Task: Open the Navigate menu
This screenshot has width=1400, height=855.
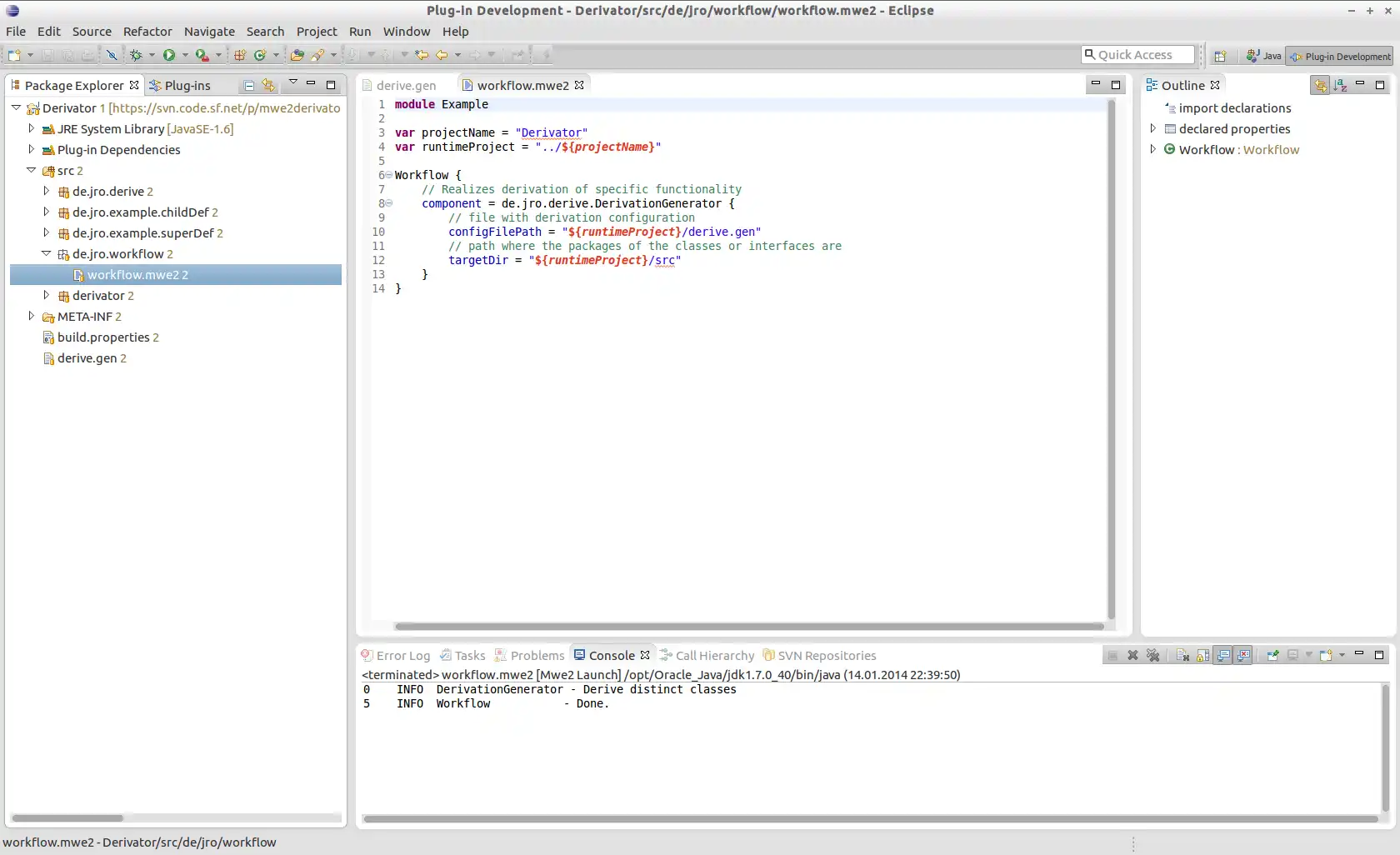Action: [209, 31]
